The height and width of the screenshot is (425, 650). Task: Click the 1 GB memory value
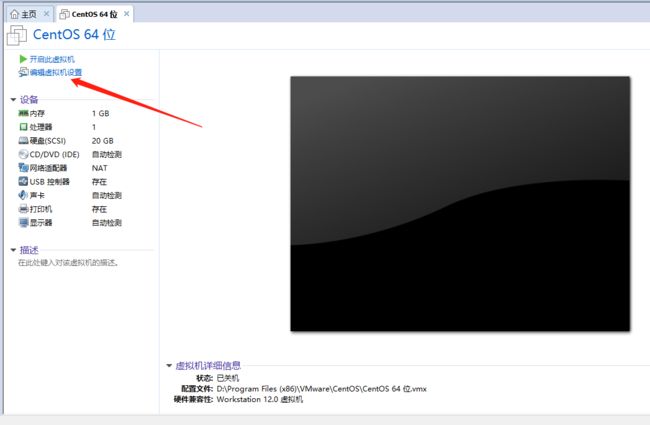(x=101, y=113)
